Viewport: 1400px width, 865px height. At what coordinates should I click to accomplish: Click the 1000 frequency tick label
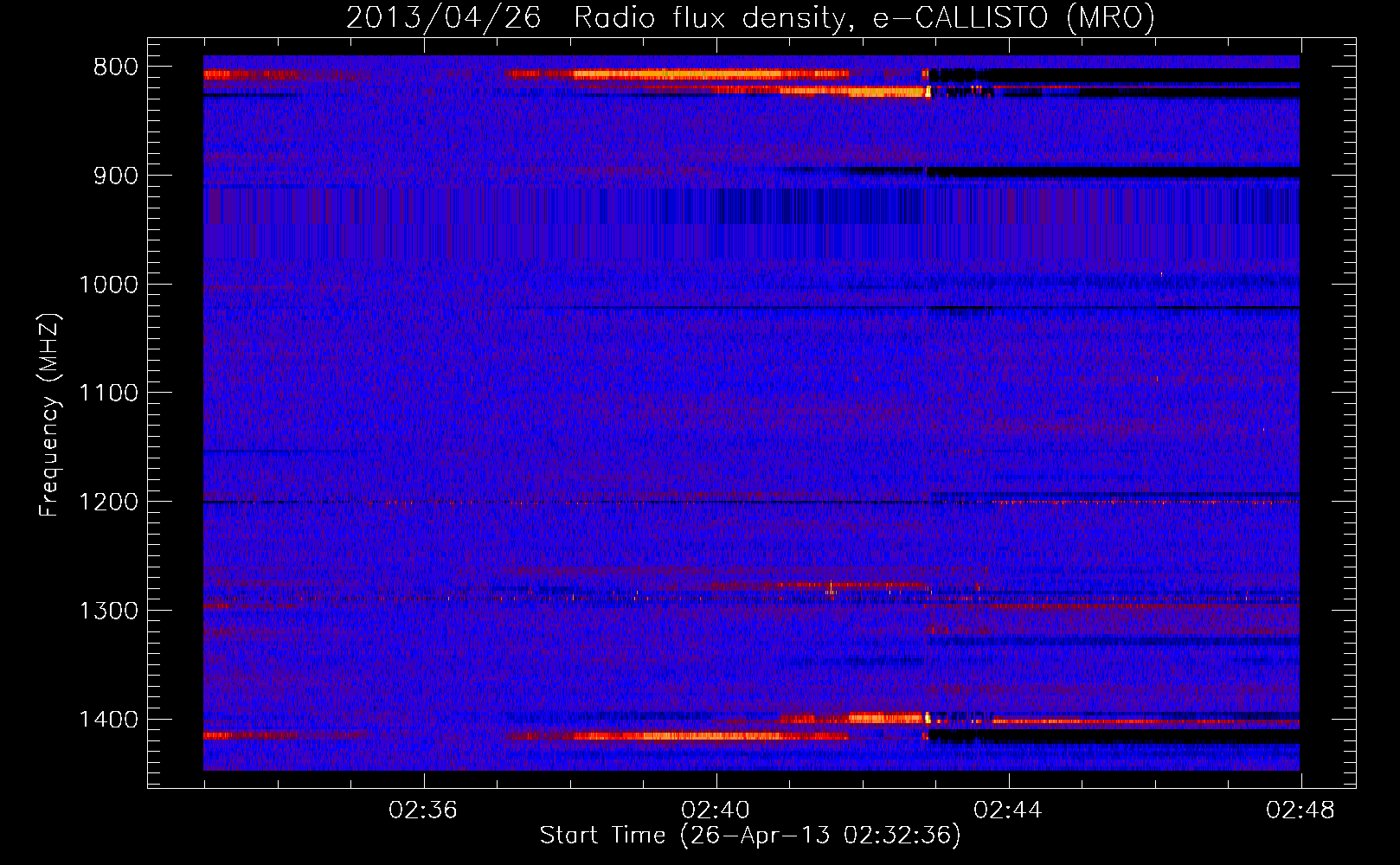[x=108, y=285]
